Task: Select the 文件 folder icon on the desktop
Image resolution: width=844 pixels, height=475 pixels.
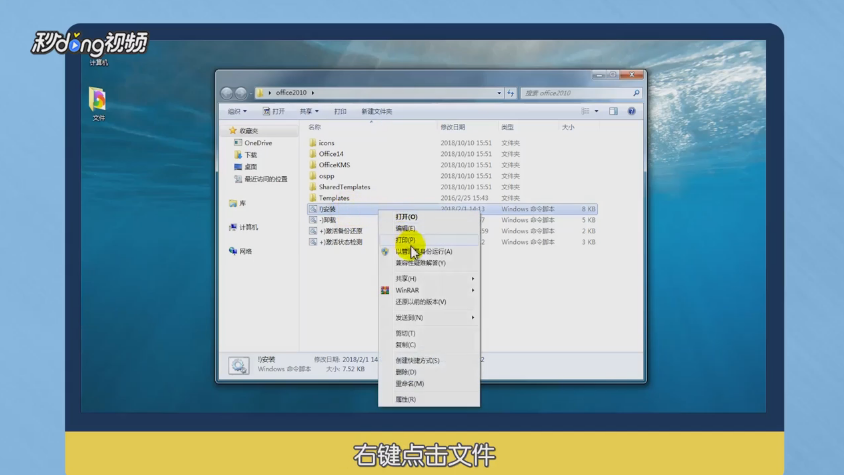Action: point(97,99)
